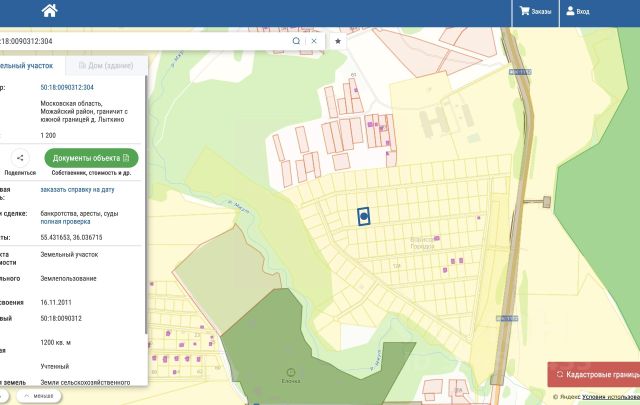Switch to the Земельный участок tab
Image resolution: width=640 pixels, height=405 pixels.
(27, 65)
